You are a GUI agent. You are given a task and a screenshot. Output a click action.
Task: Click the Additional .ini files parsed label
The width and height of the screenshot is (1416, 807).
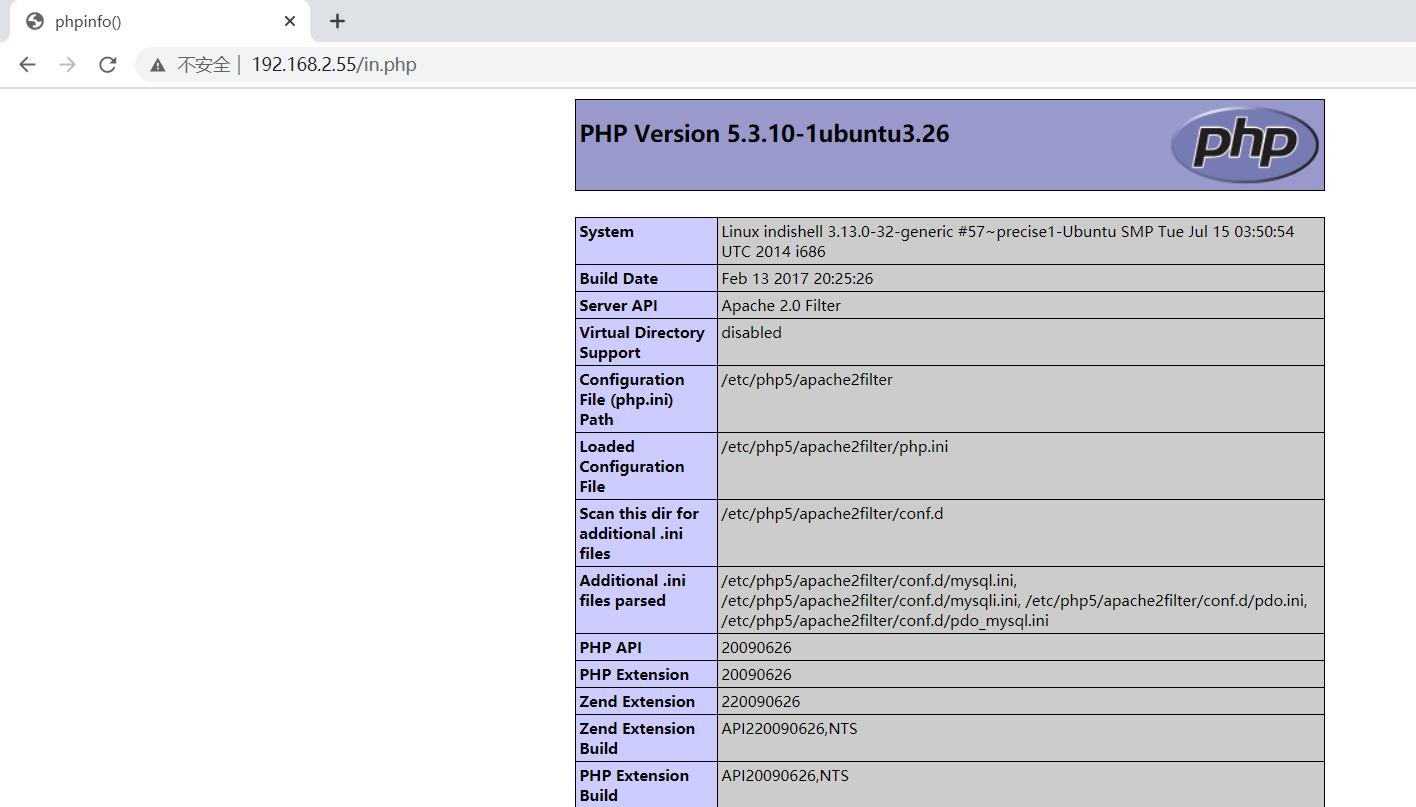[632, 591]
